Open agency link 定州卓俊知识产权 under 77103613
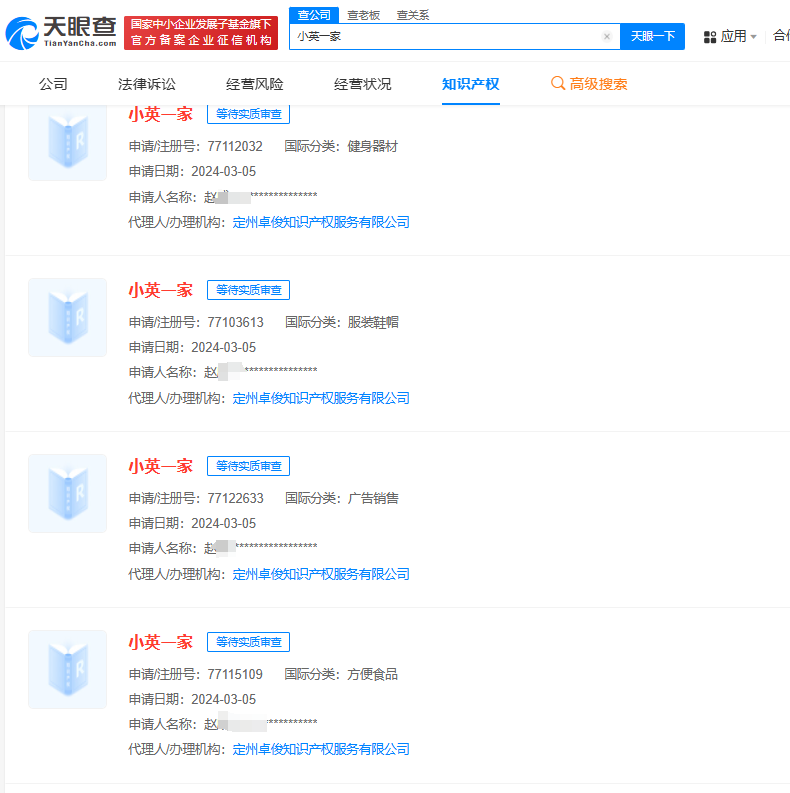Viewport: 790px width, 793px height. (321, 398)
